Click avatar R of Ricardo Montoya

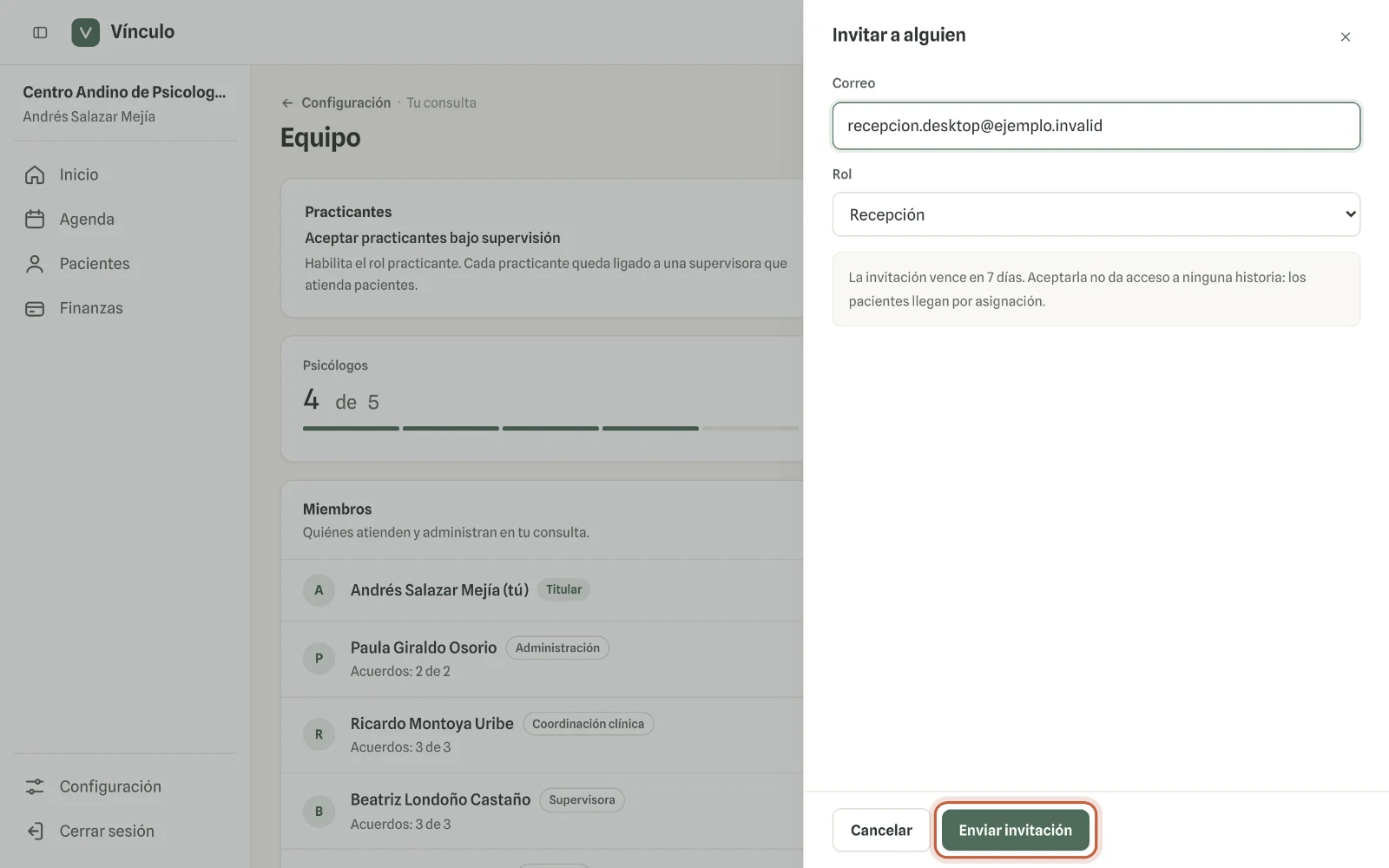pos(319,734)
